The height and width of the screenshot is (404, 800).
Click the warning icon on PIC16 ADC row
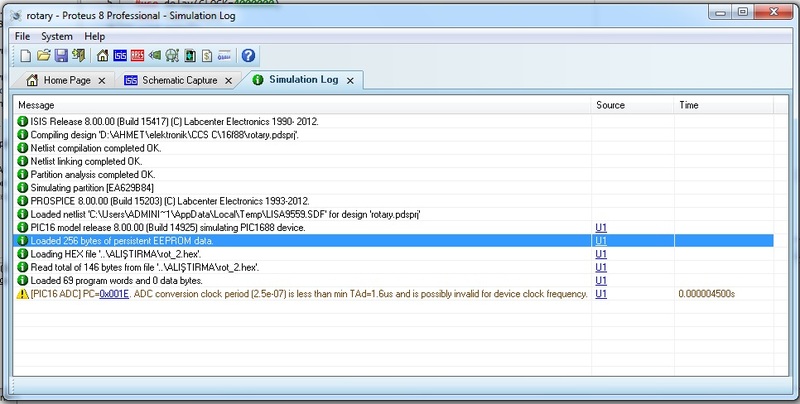[22, 294]
